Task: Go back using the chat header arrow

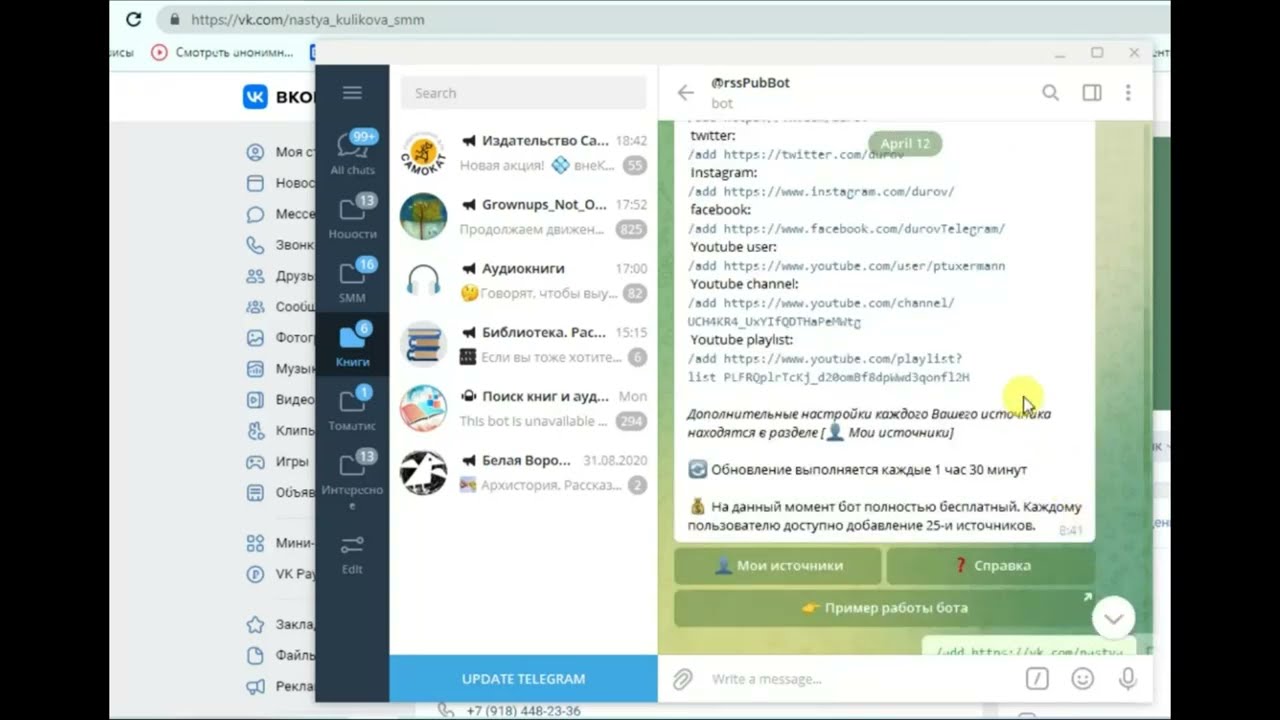Action: click(685, 93)
